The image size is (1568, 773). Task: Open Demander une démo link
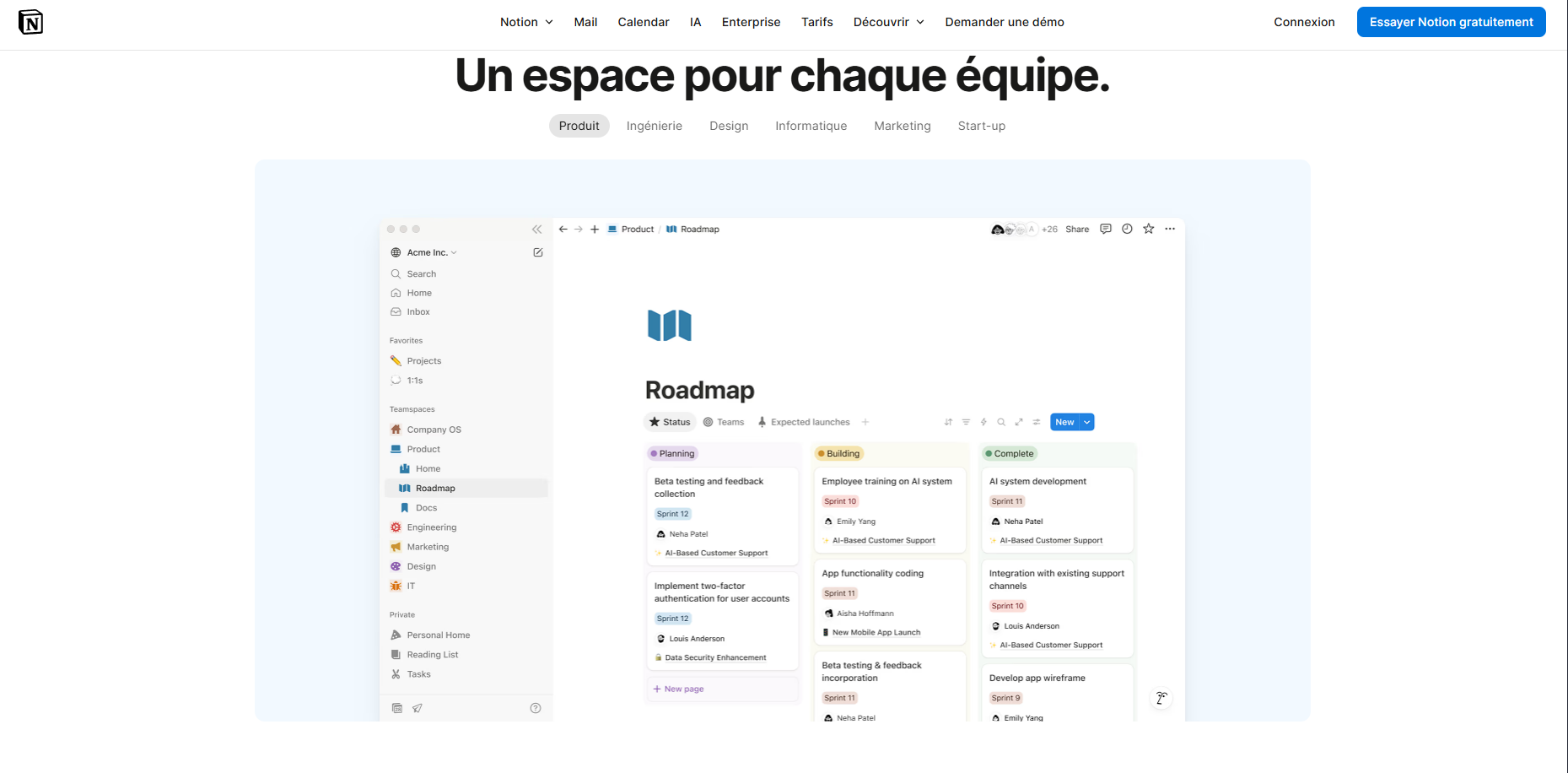[1005, 22]
